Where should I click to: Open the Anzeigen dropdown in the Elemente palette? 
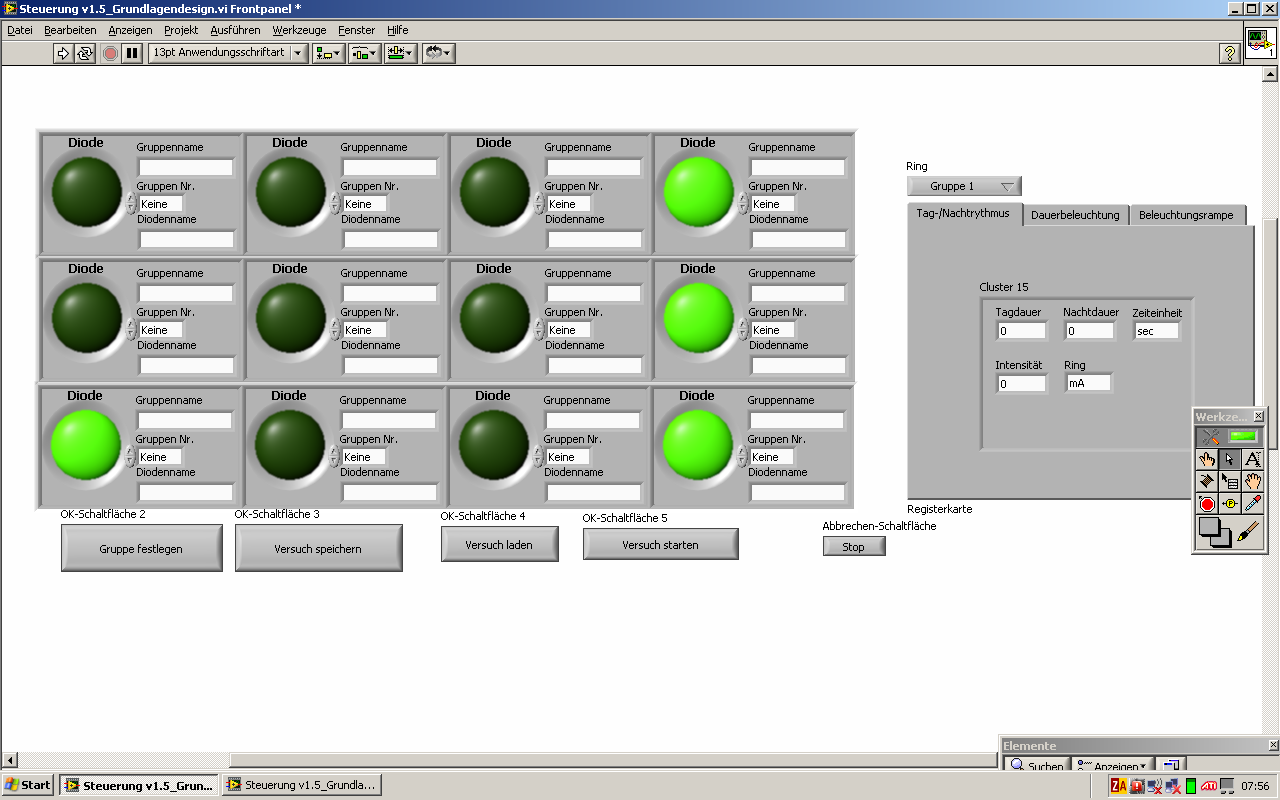1111,767
